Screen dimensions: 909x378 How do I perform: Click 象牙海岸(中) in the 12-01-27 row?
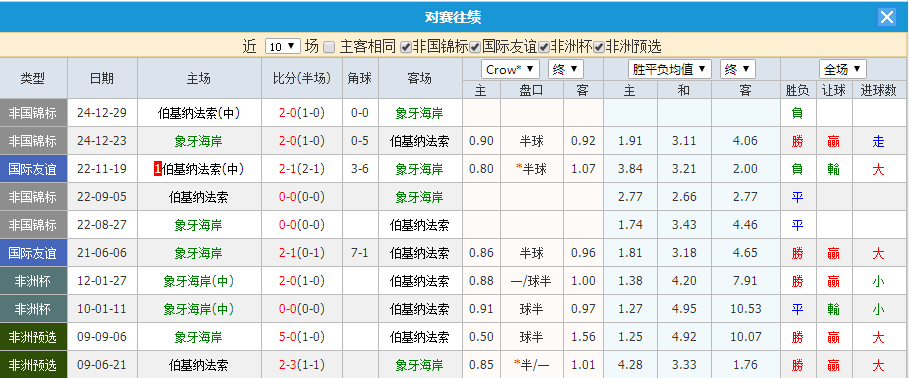point(198,281)
